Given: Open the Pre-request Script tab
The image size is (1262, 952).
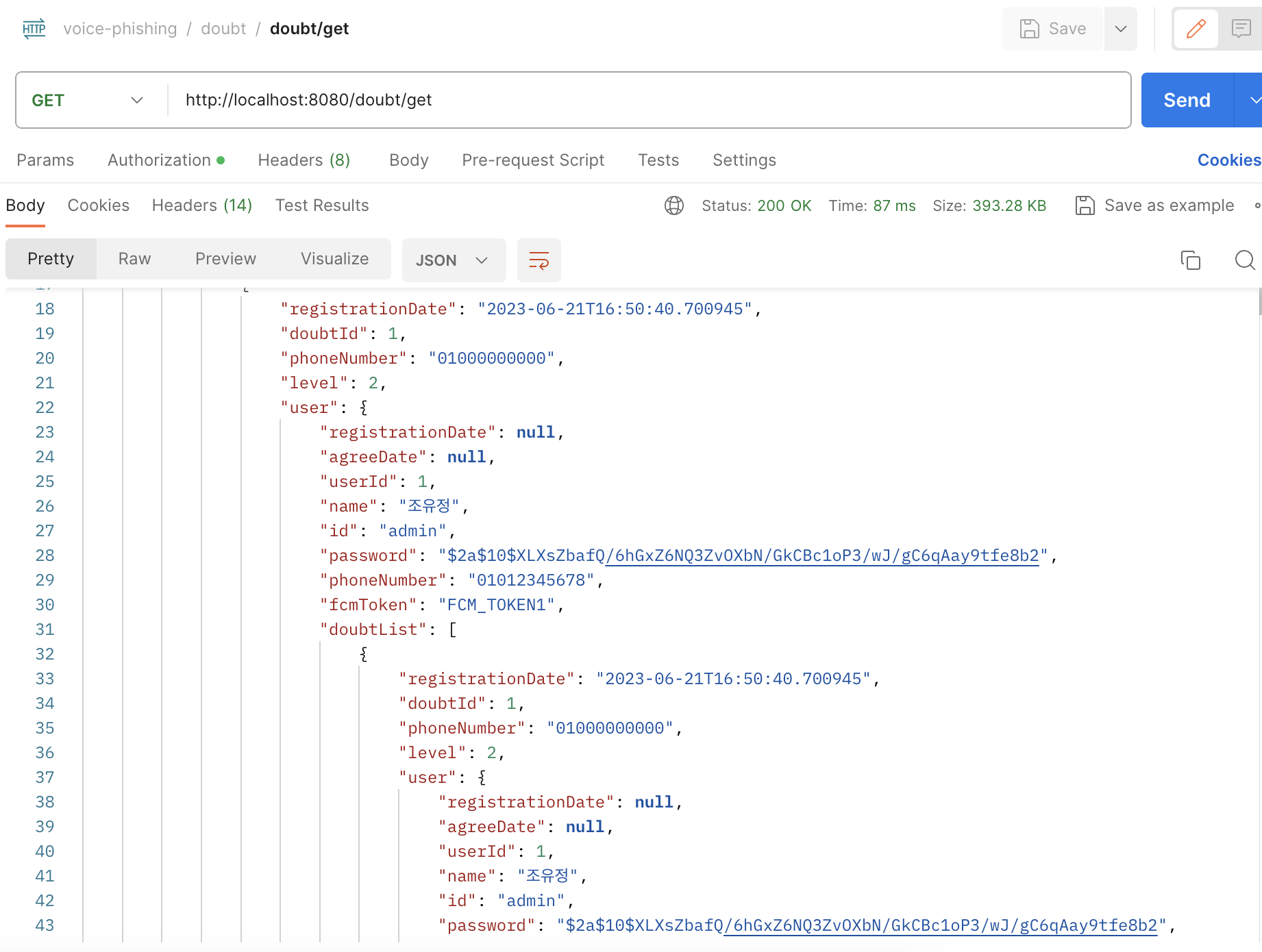Looking at the screenshot, I should click(x=533, y=160).
